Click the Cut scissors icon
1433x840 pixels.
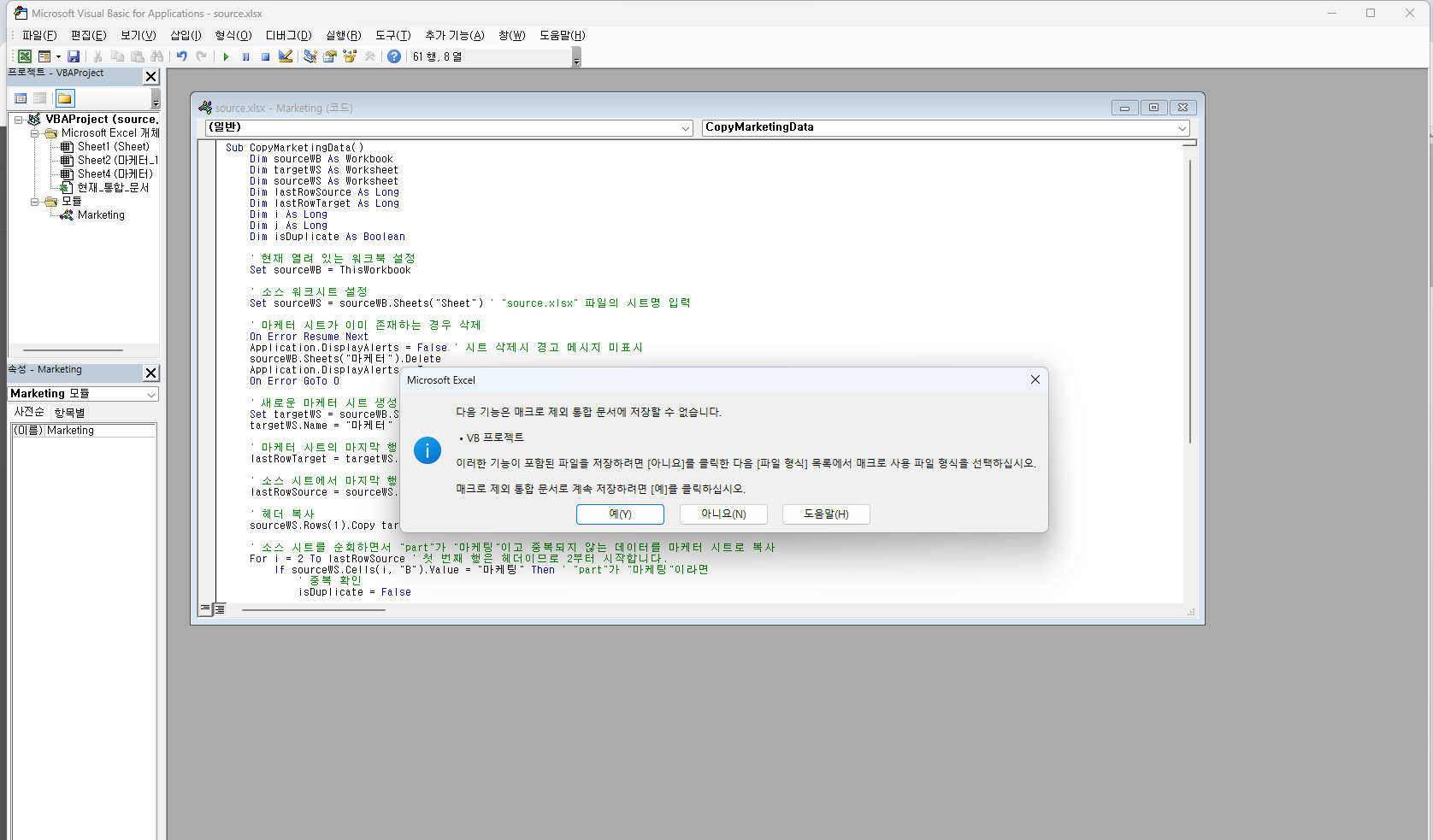[x=98, y=56]
